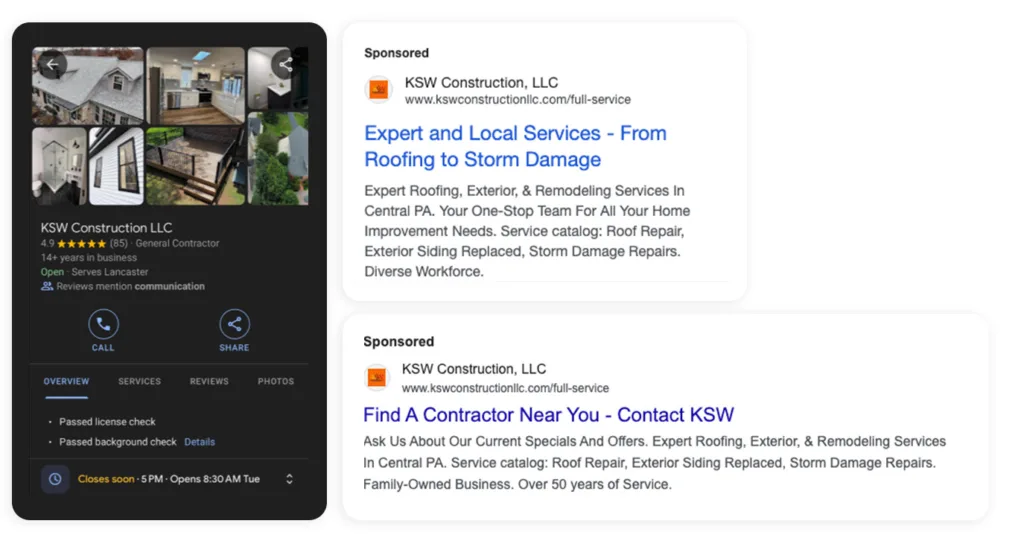Tap the share icon over the photo gallery
Image resolution: width=1024 pixels, height=544 pixels.
pos(285,64)
